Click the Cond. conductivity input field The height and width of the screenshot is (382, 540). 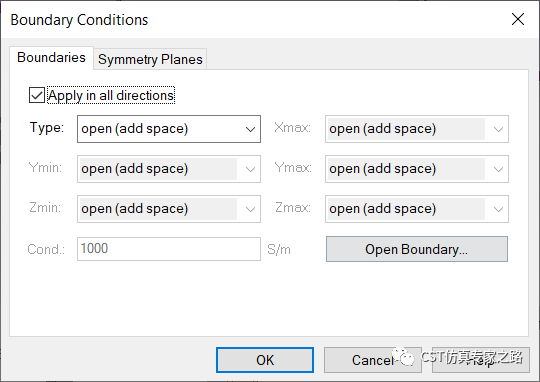click(169, 249)
